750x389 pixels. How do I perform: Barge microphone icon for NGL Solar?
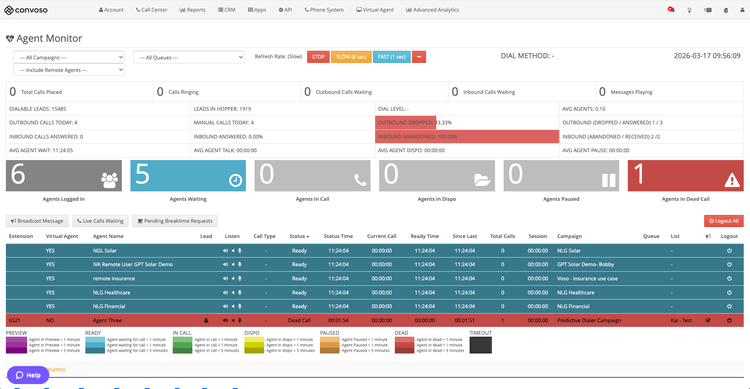coord(240,251)
